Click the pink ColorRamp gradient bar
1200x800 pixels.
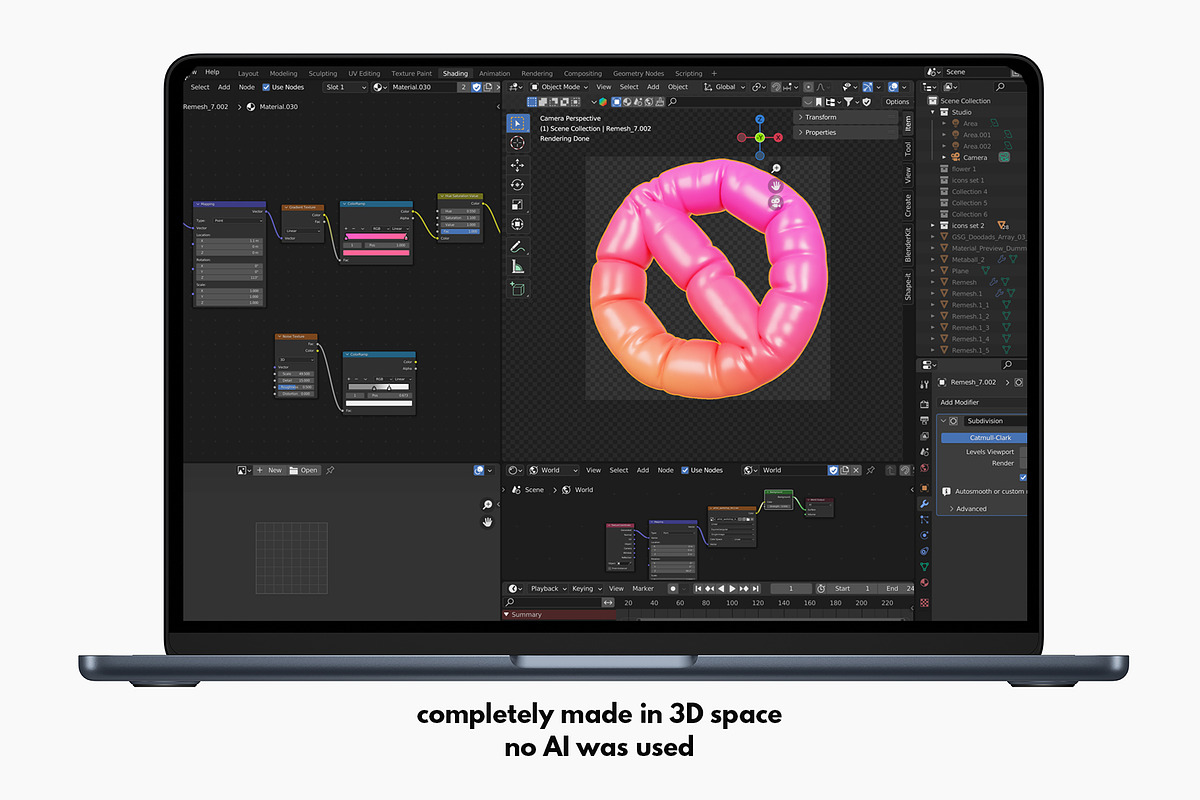pyautogui.click(x=376, y=236)
